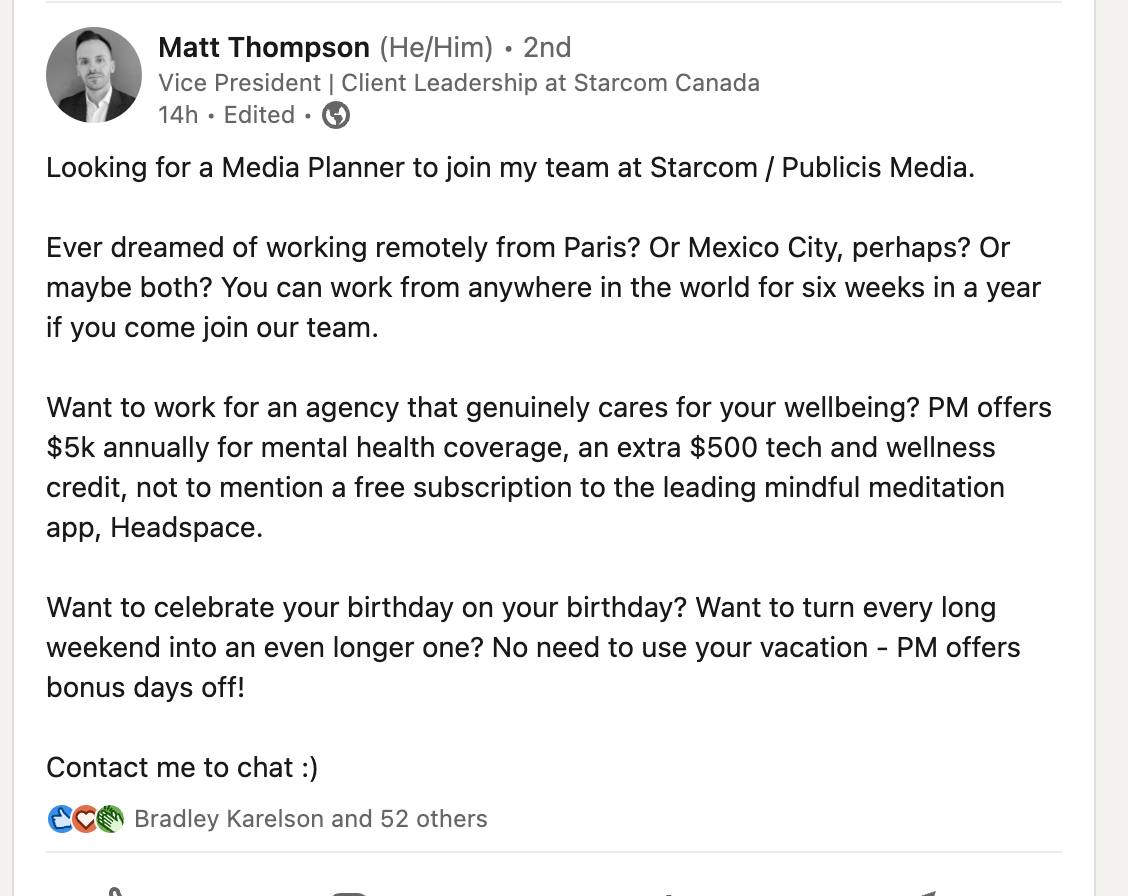Click the "Contact me to chat :)" line
Screen dimensions: 1128x896
pos(182,767)
